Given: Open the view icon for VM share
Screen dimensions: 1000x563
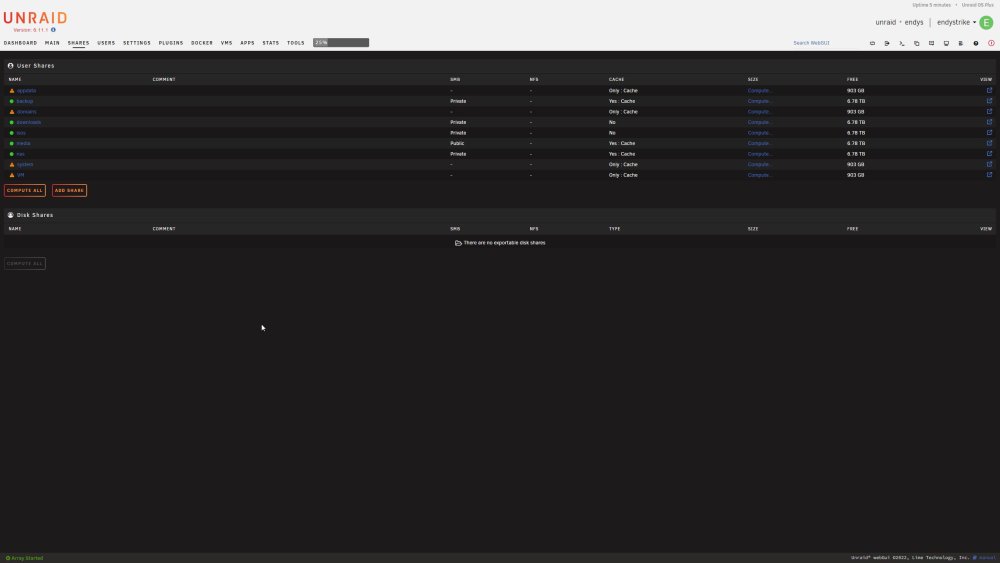Looking at the screenshot, I should [989, 175].
